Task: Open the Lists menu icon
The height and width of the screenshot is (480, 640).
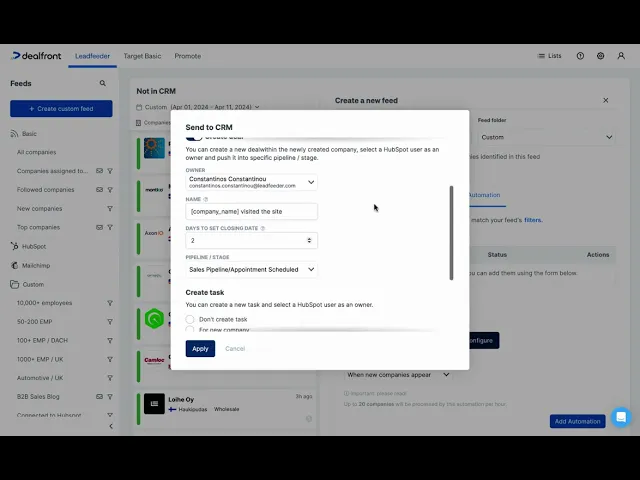Action: 541,56
